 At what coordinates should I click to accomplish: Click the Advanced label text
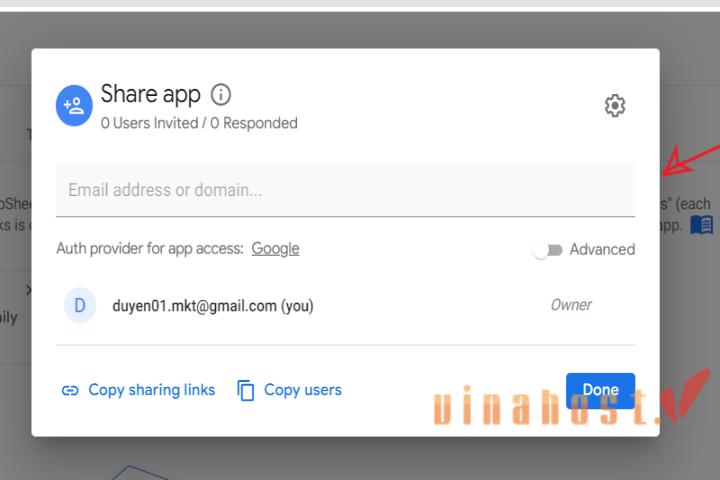coord(602,249)
